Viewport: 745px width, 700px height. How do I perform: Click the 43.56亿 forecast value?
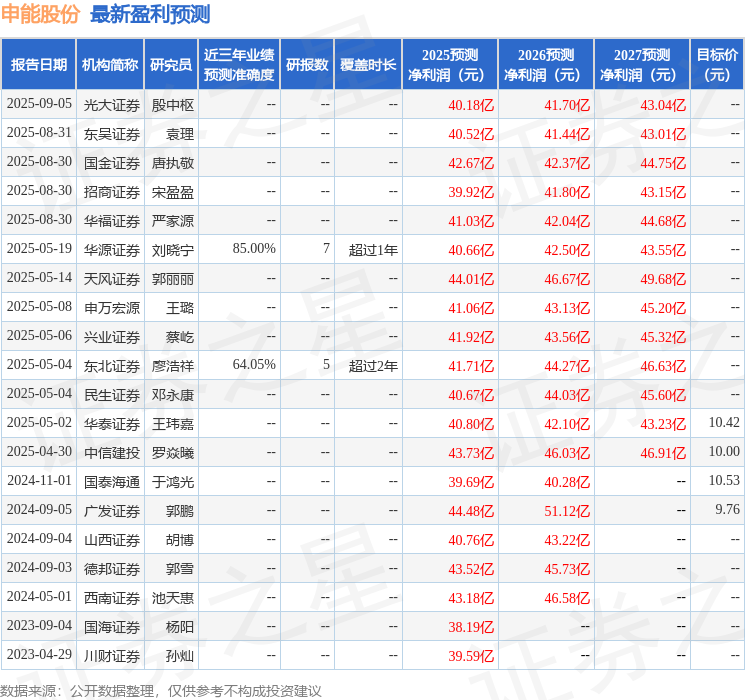click(x=567, y=337)
